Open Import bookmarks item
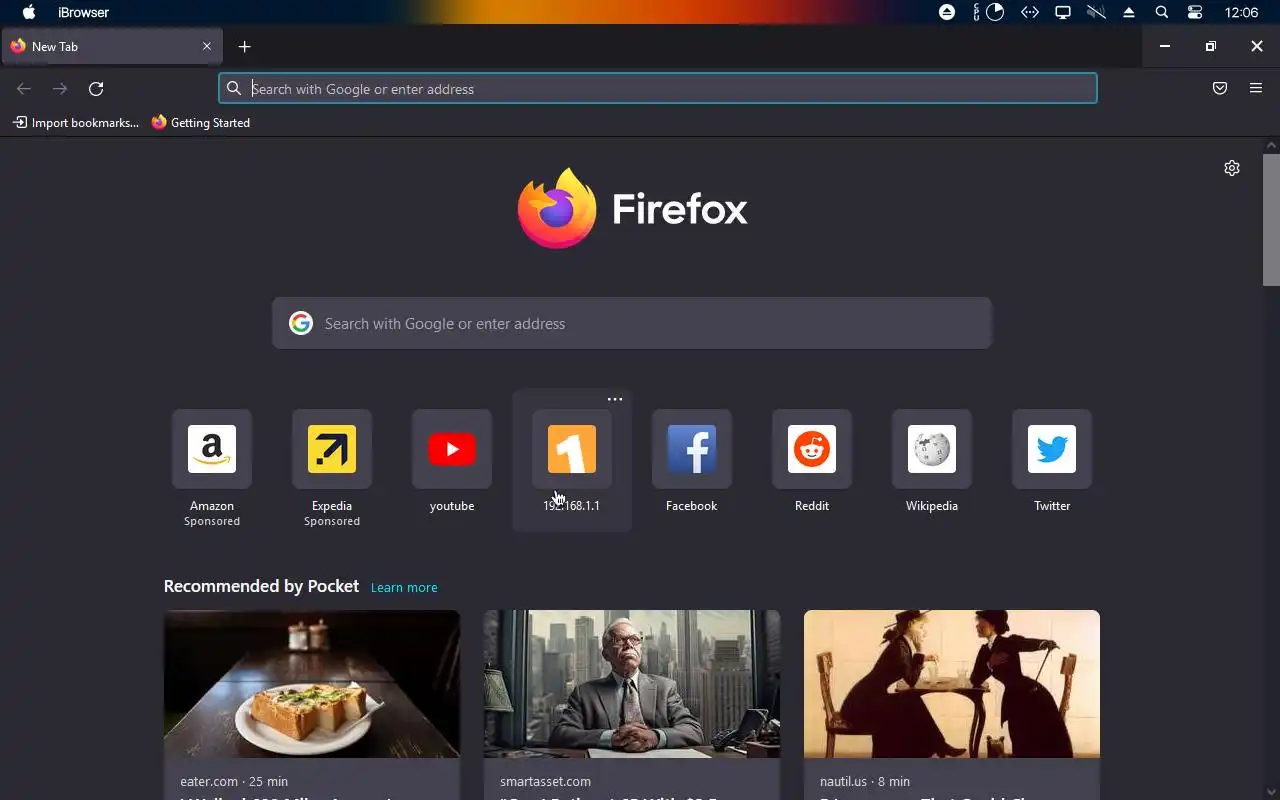1280x800 pixels. coord(76,122)
